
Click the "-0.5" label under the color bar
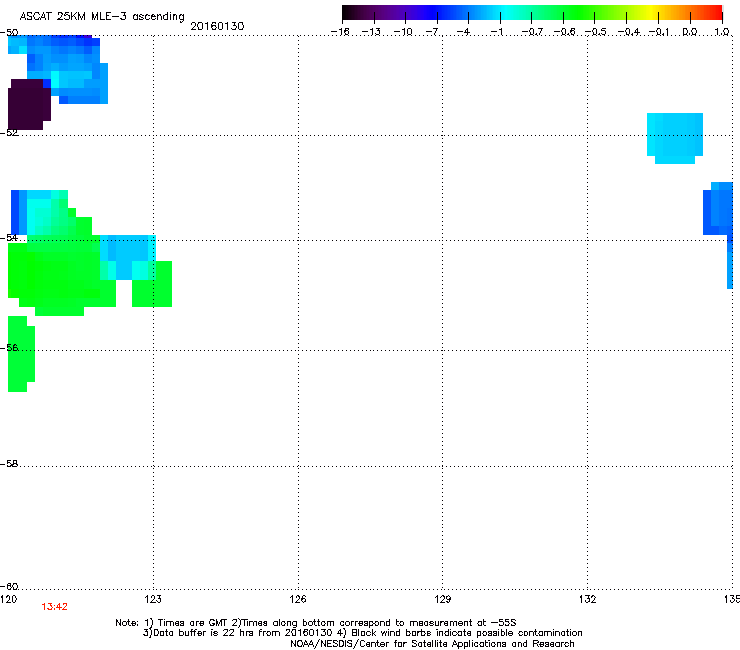(595, 32)
